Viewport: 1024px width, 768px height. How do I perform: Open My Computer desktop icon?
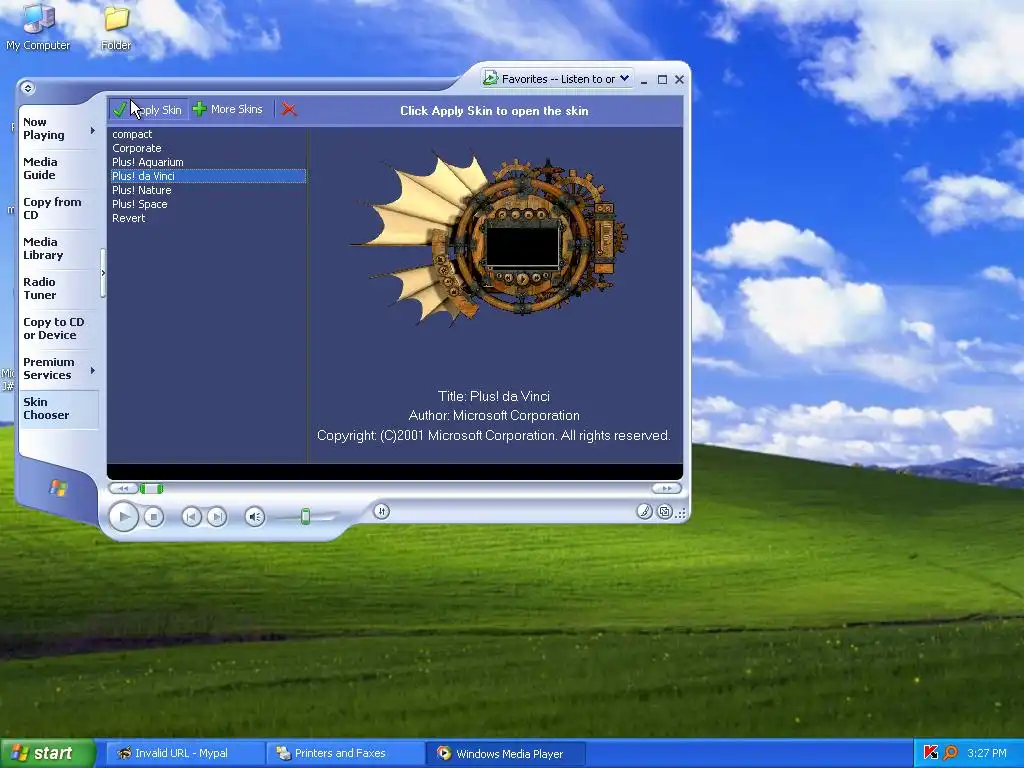[38, 27]
